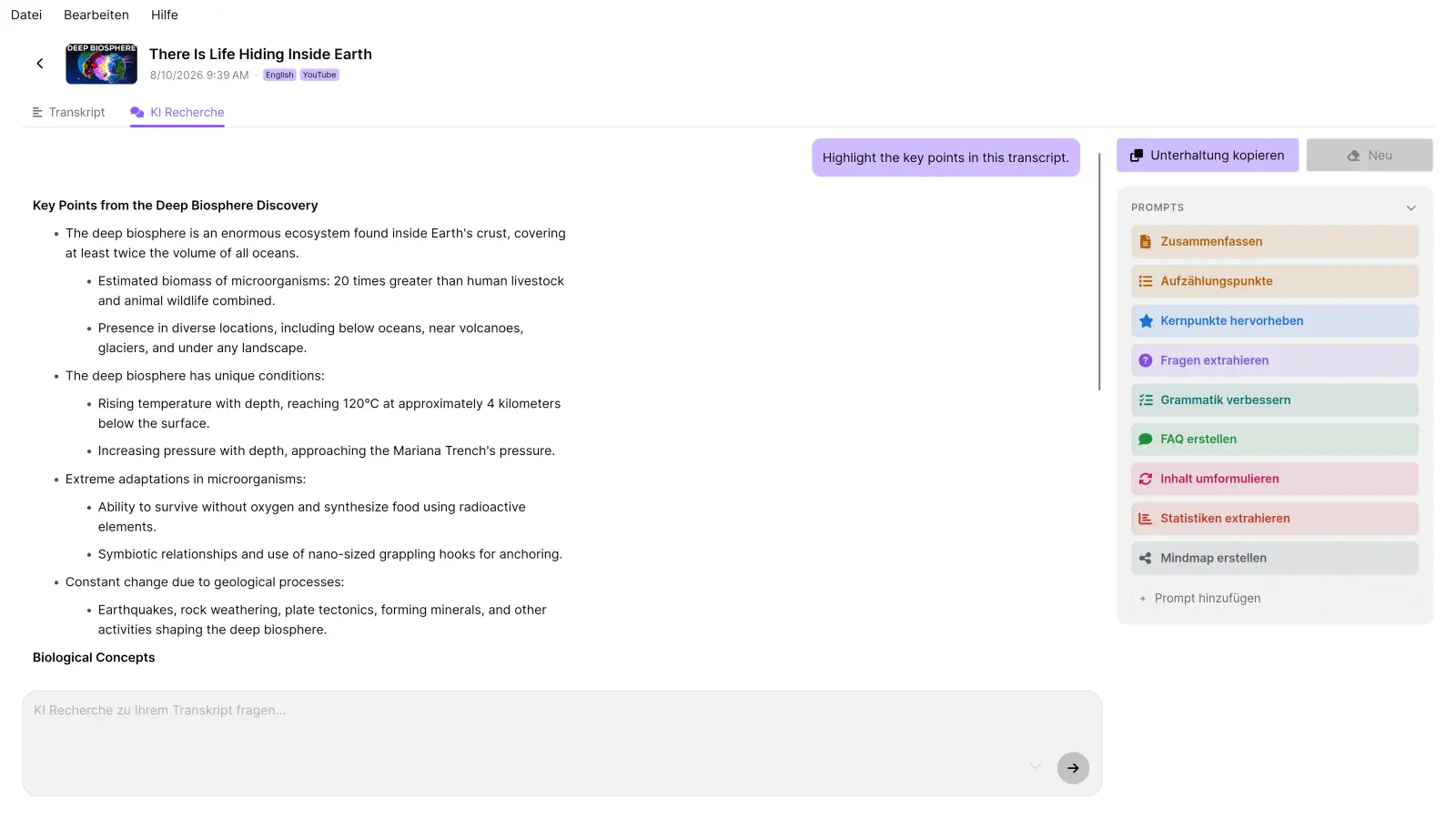Screen dimensions: 1456x819
Task: Click the chat scrollbar thumb
Action: 1099,271
